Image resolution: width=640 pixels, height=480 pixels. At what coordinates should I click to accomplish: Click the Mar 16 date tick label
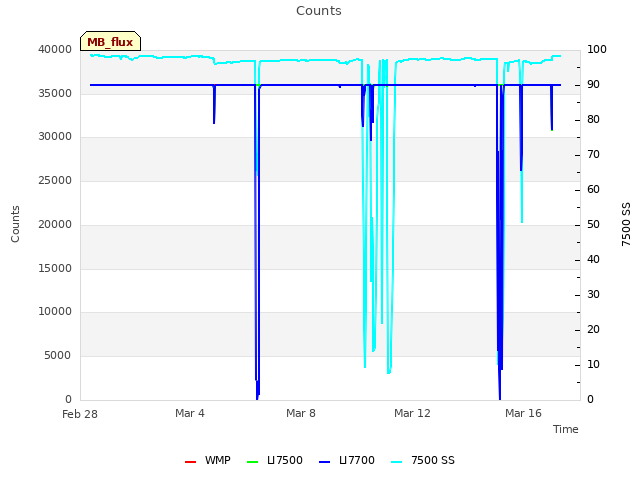tap(523, 413)
